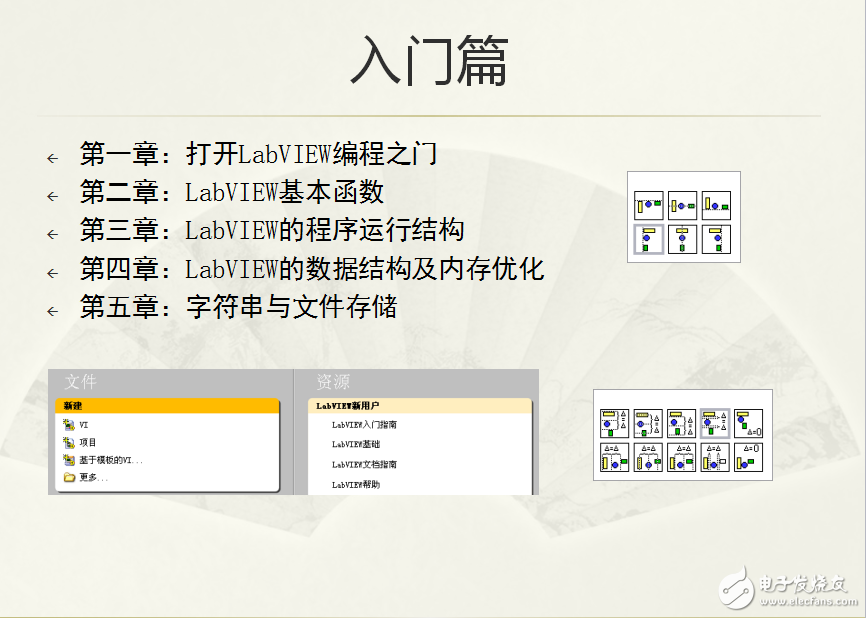Choose the Δ=0 compress spacing icon
Viewport: 866px width, 618px height.
tap(748, 423)
